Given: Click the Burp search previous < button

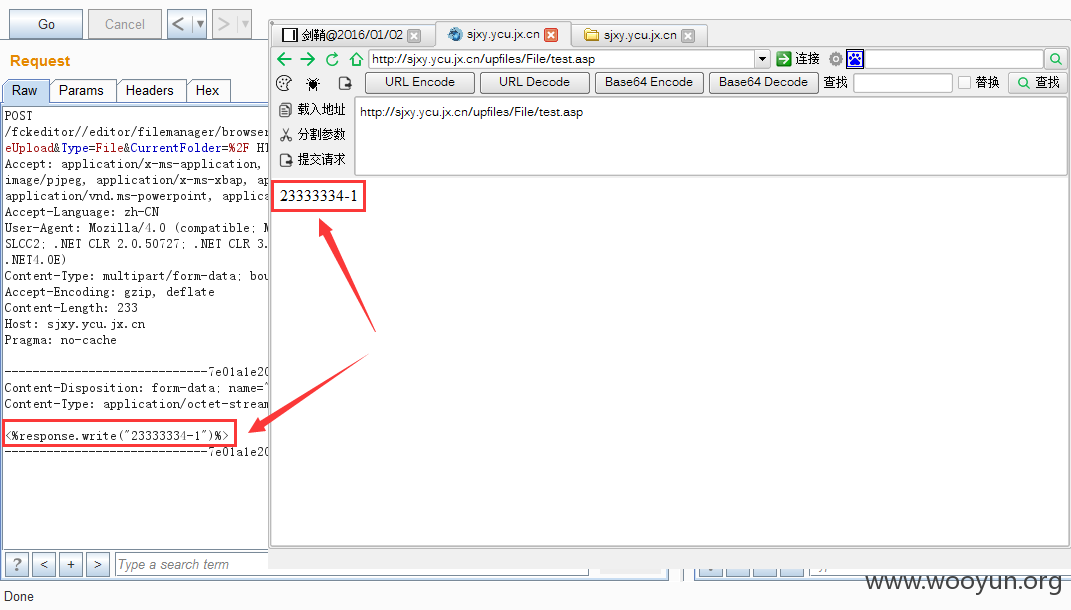Looking at the screenshot, I should click(44, 565).
